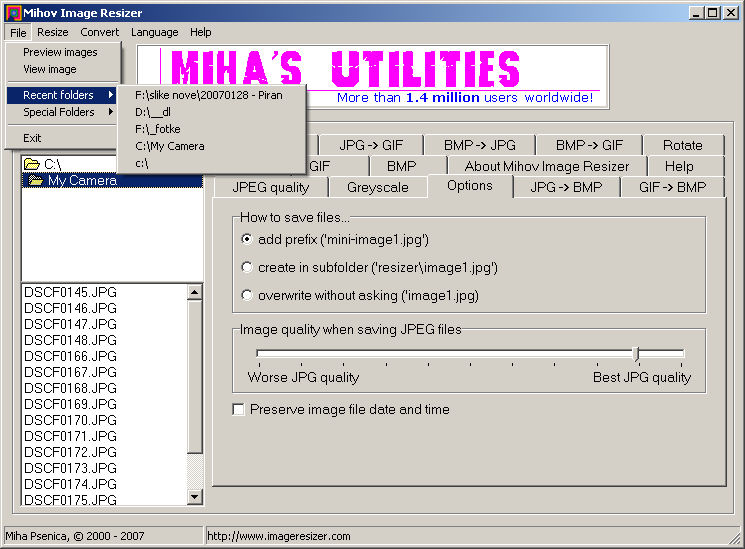Pick recent folder C:\My Camera
The height and width of the screenshot is (549, 745).
pyautogui.click(x=170, y=146)
